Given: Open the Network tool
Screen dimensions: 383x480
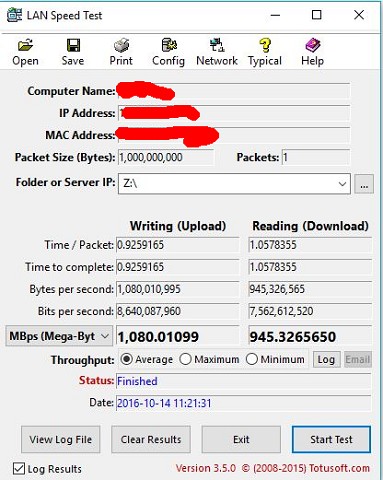Looking at the screenshot, I should click(x=217, y=52).
